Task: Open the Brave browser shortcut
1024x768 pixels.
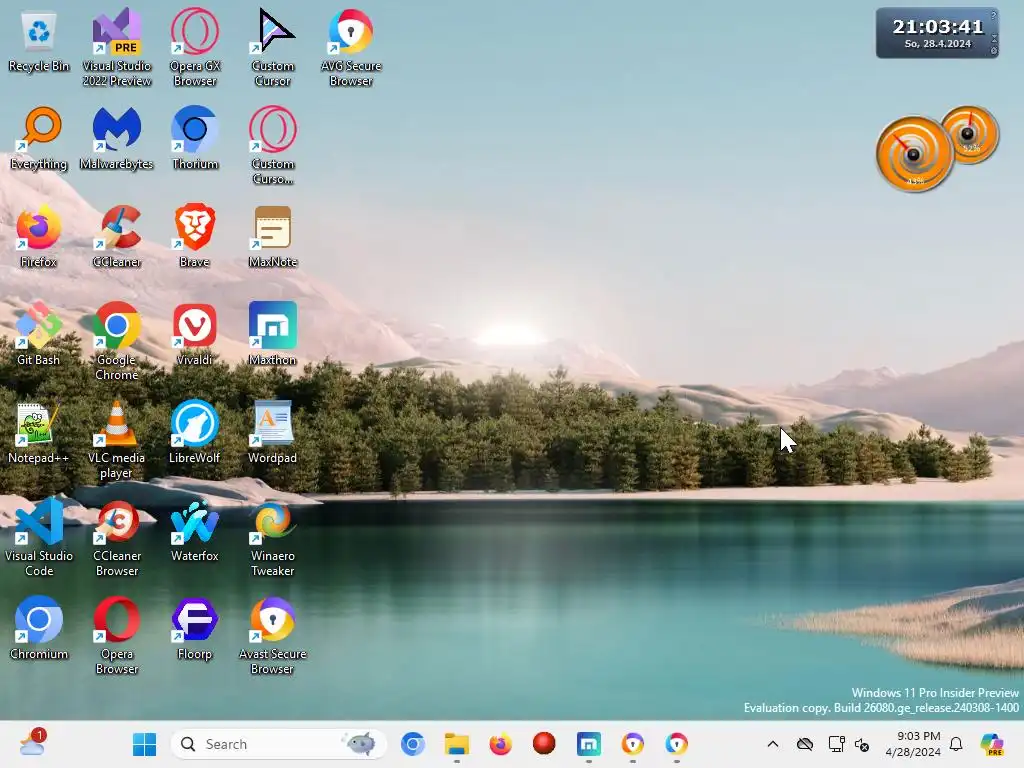Action: pyautogui.click(x=195, y=236)
